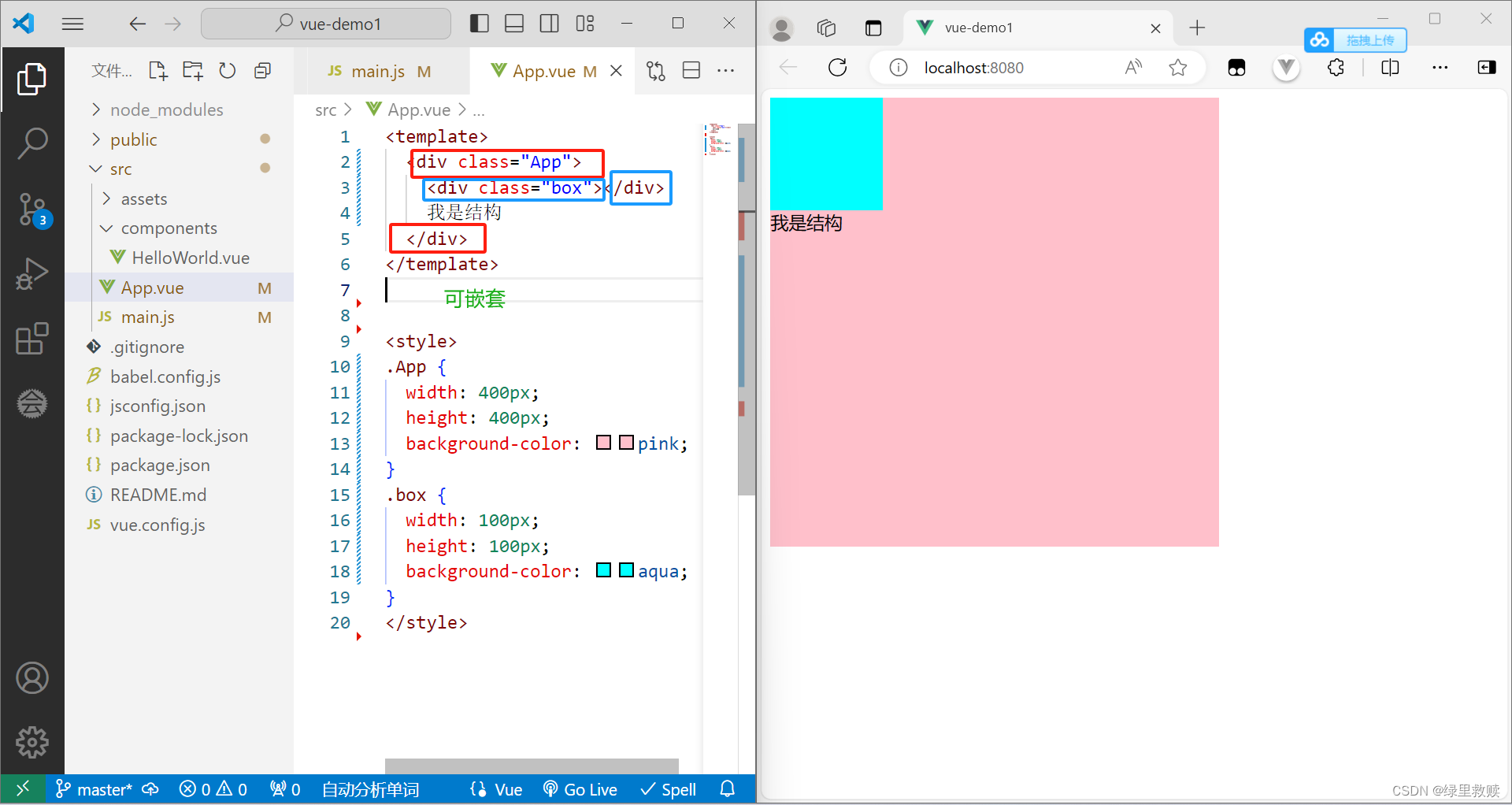Toggle the secondary side bar
The image size is (1512, 805).
click(550, 23)
